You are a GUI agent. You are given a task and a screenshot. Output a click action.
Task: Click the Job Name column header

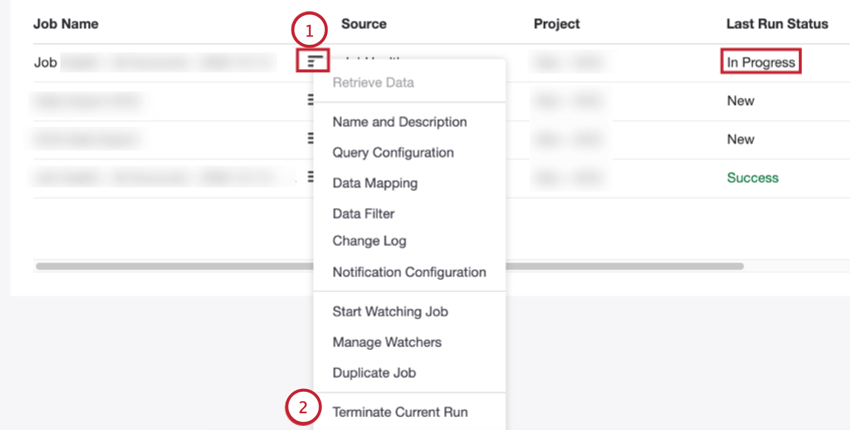tap(66, 23)
